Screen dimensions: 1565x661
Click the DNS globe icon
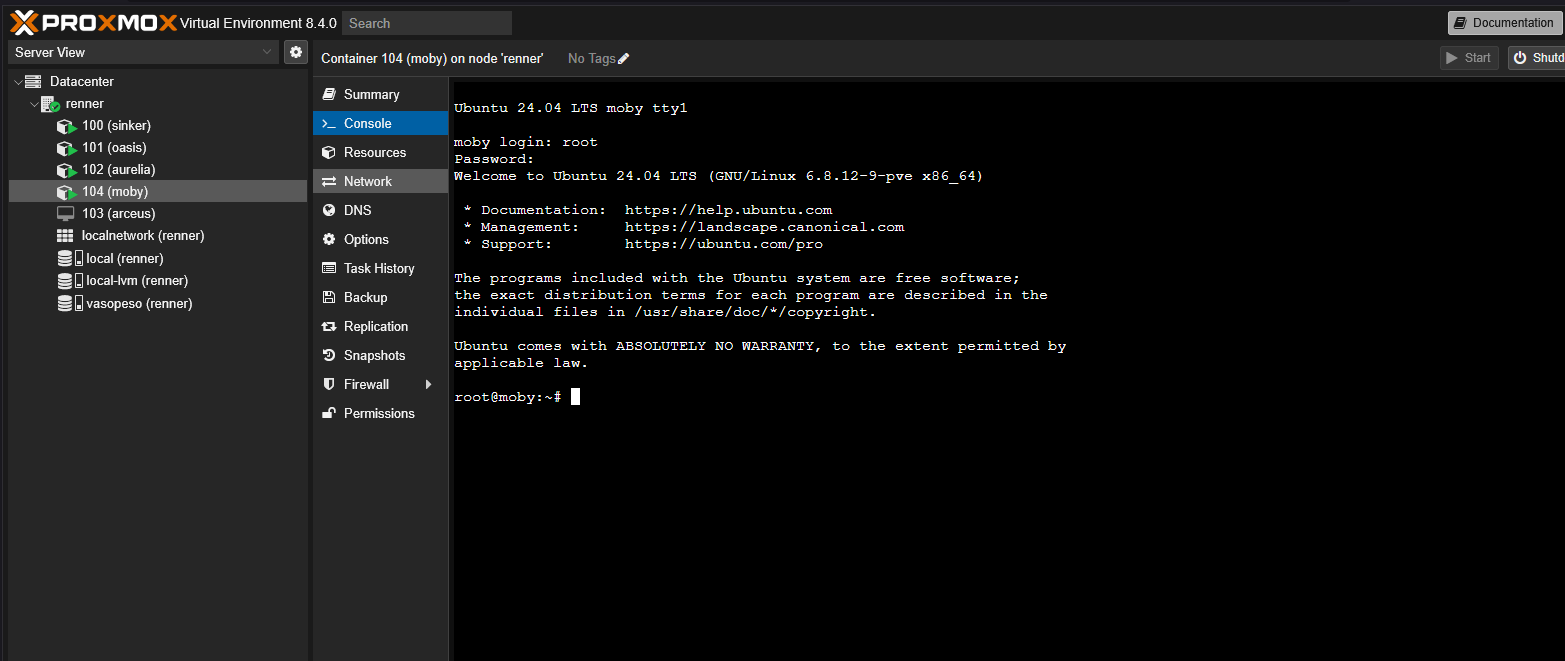[328, 210]
